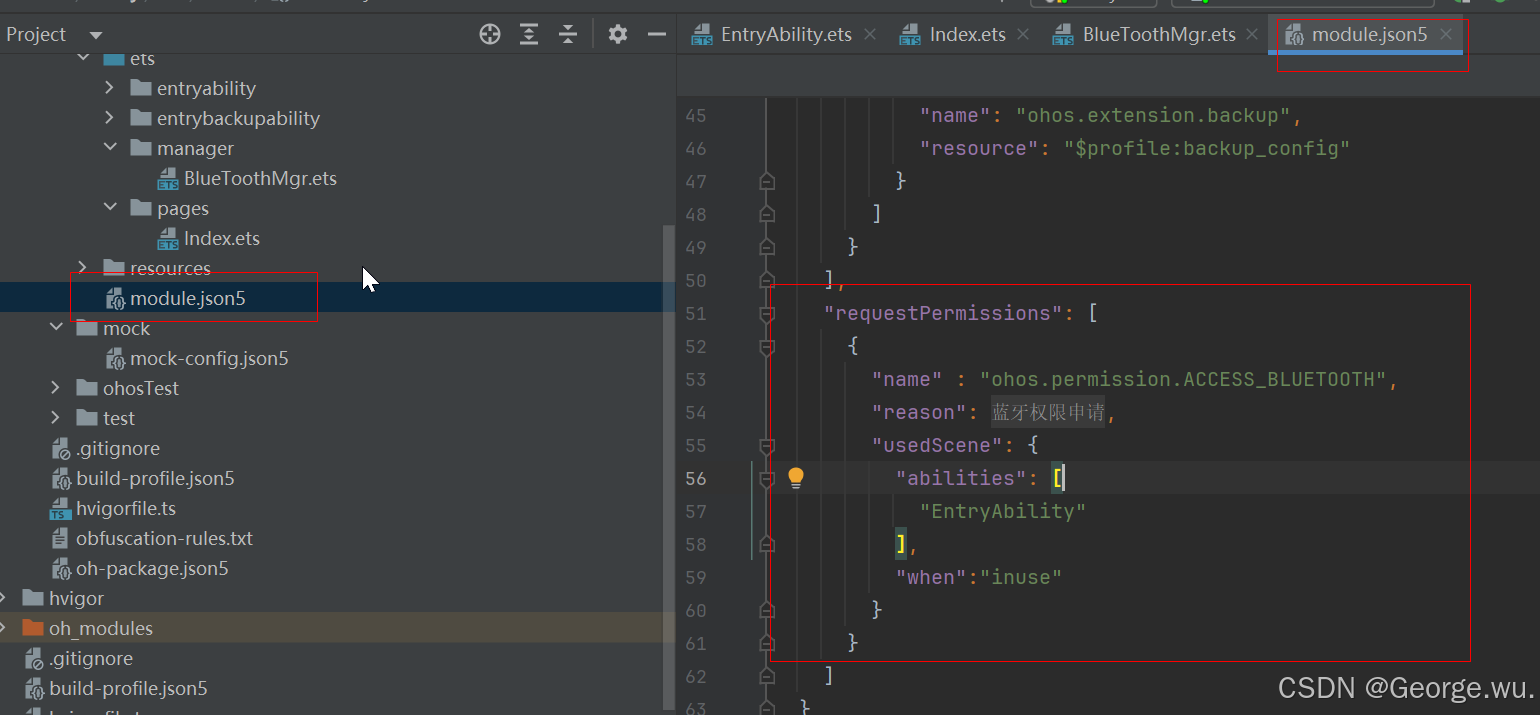Open BlueToothMgr.ets file in the tree
The image size is (1540, 715).
(x=260, y=178)
